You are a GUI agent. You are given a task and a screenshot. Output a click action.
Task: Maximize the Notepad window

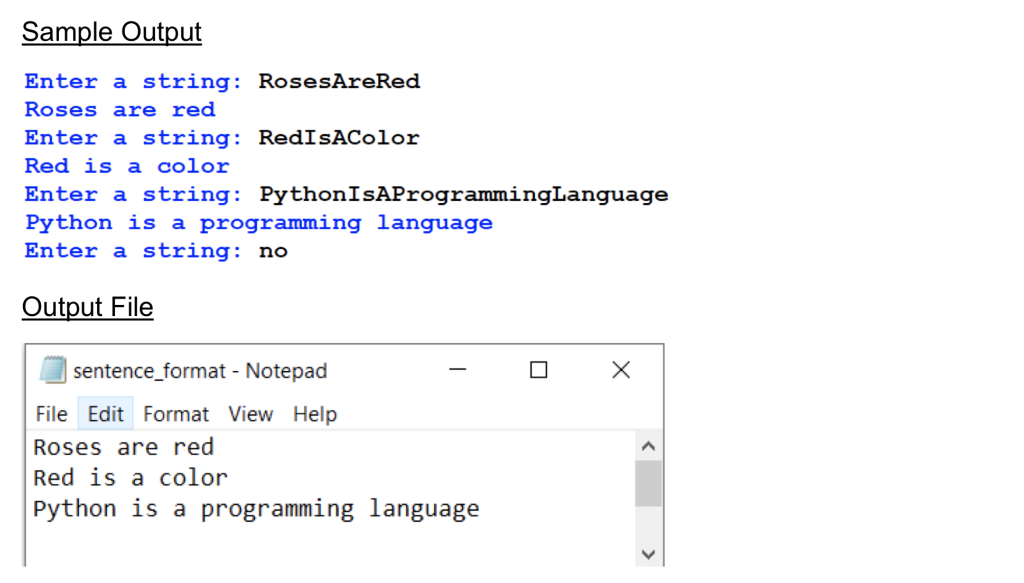(x=538, y=369)
